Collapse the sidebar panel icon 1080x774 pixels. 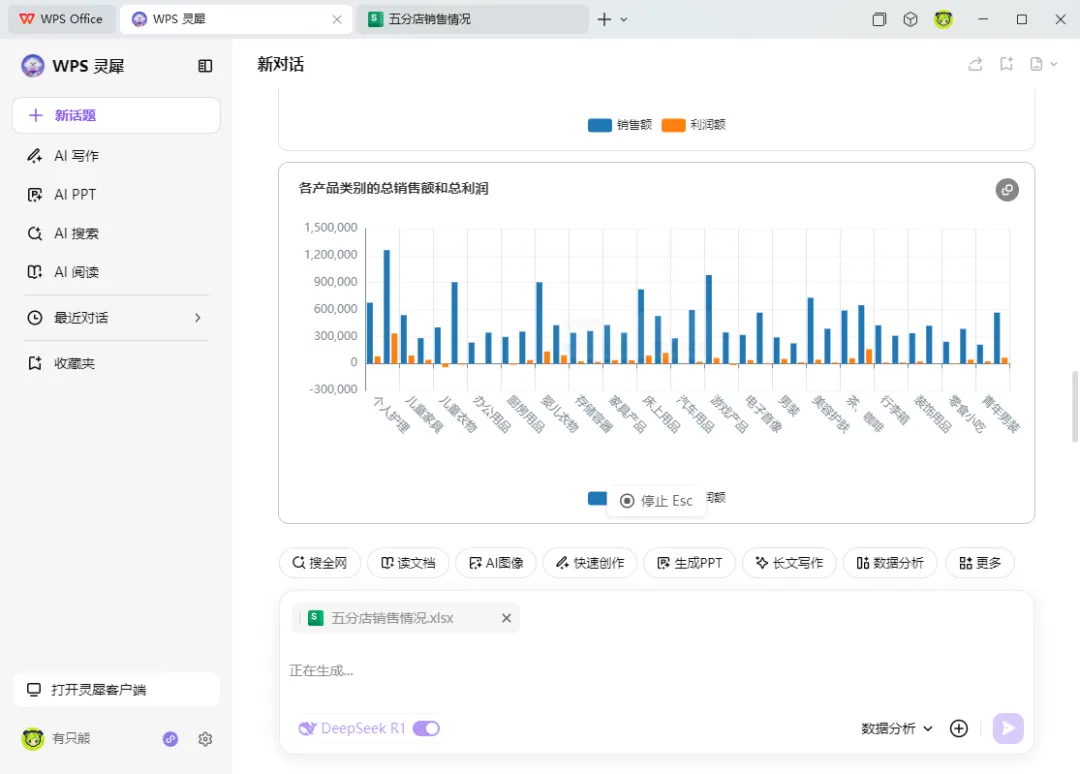205,66
